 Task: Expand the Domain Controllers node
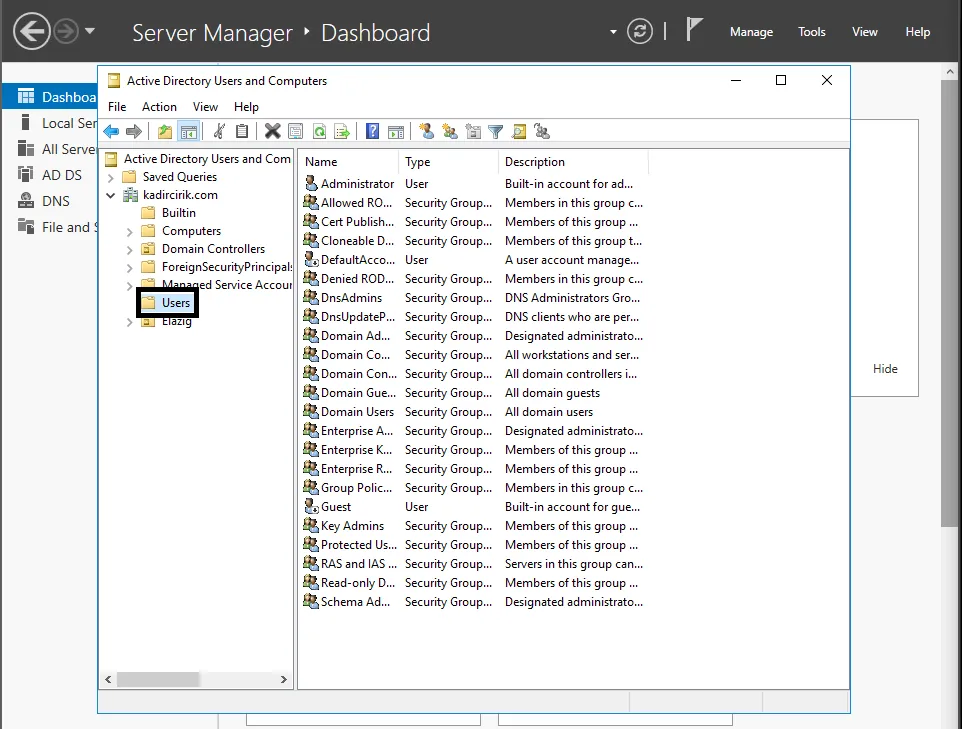[x=129, y=250]
